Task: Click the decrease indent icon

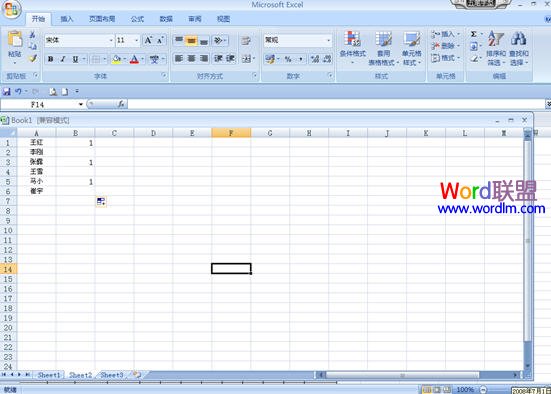Action: tap(218, 58)
